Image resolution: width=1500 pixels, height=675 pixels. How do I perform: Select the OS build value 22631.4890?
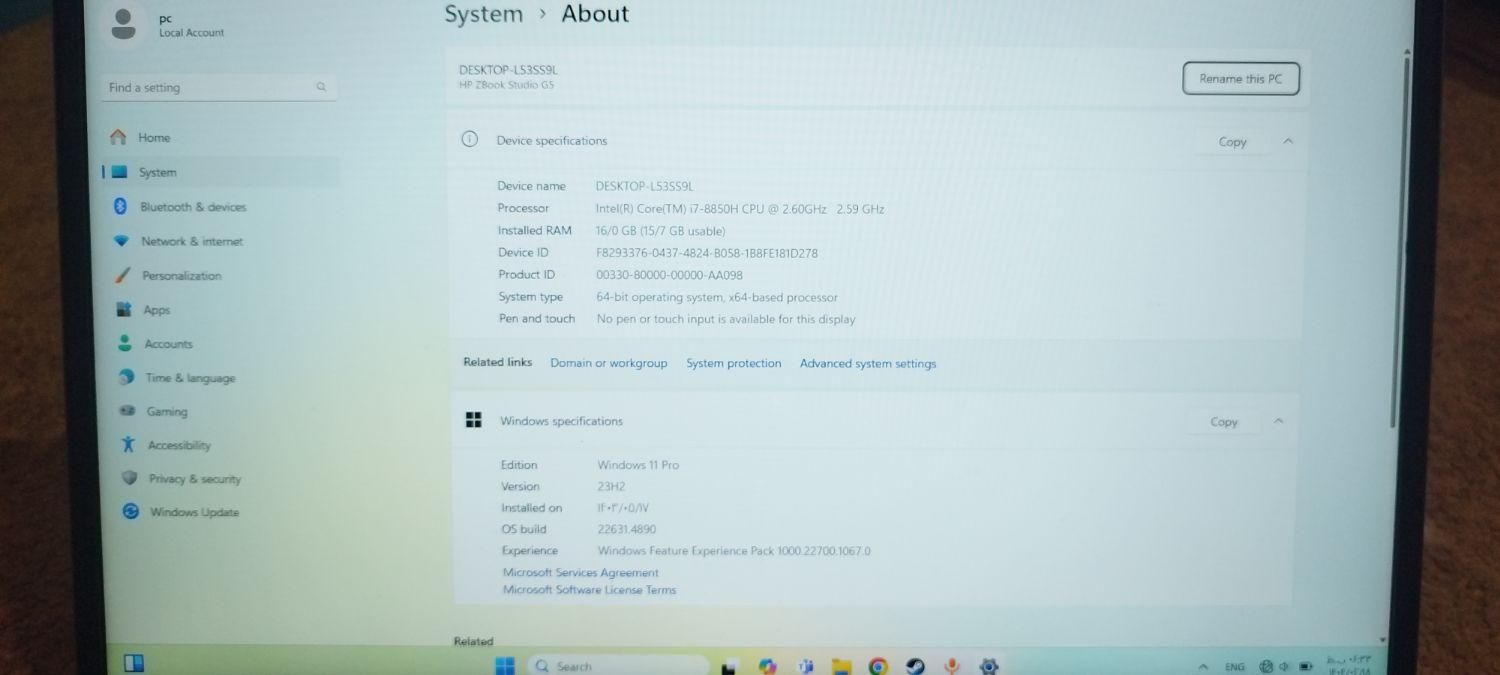click(627, 529)
